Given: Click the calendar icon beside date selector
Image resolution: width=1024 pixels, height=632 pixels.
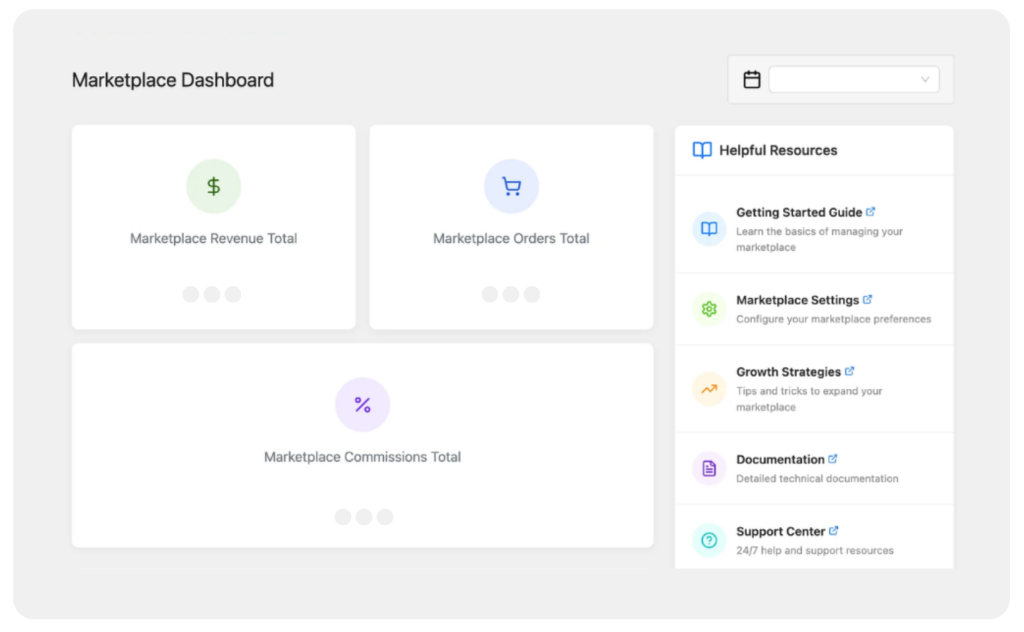Looking at the screenshot, I should point(752,79).
